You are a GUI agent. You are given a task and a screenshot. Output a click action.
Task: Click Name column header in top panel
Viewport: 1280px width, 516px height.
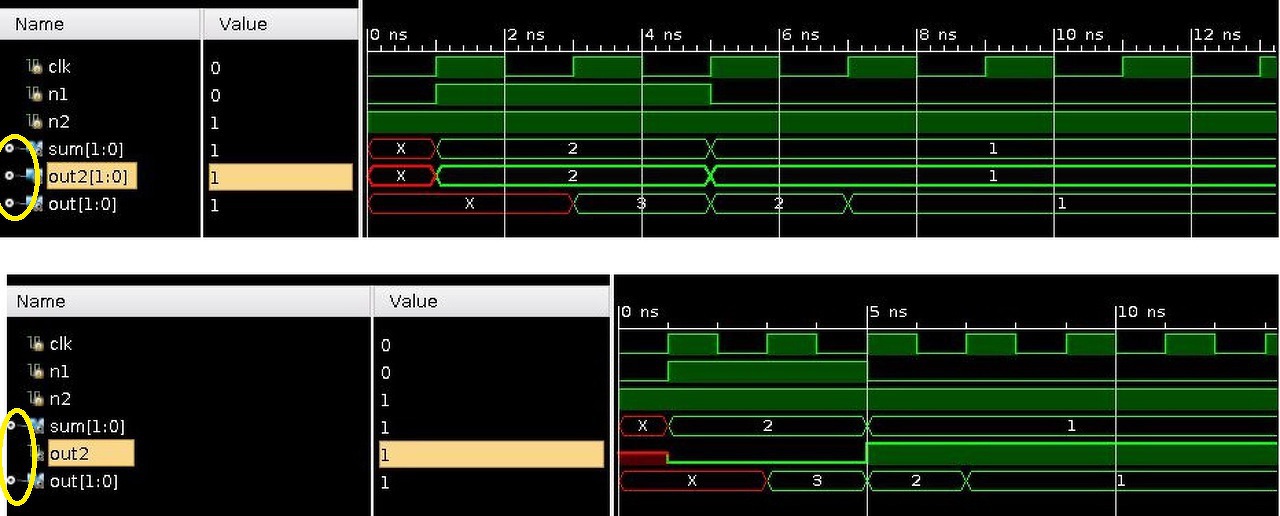[x=40, y=23]
